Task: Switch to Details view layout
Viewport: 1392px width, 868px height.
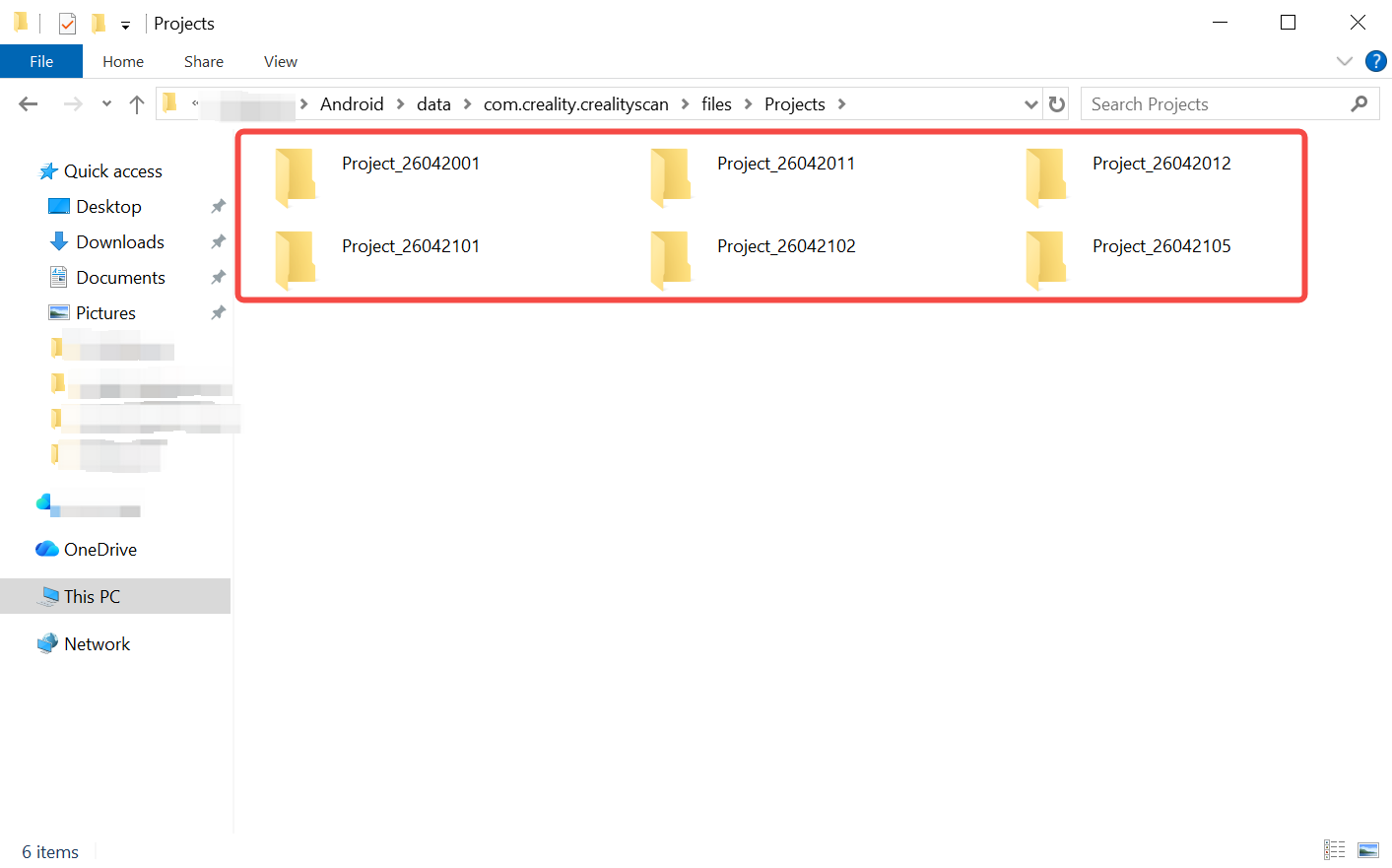Action: pyautogui.click(x=1335, y=850)
